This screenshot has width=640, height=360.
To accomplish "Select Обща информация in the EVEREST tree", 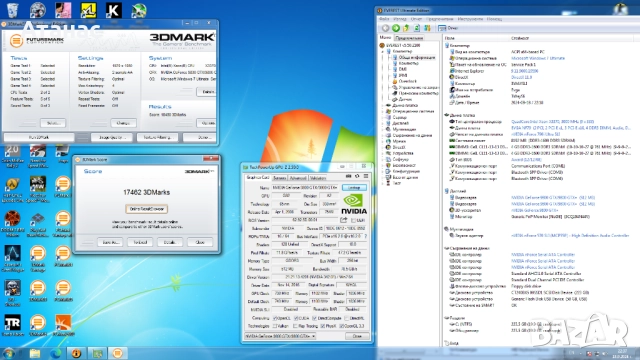I will pos(416,58).
